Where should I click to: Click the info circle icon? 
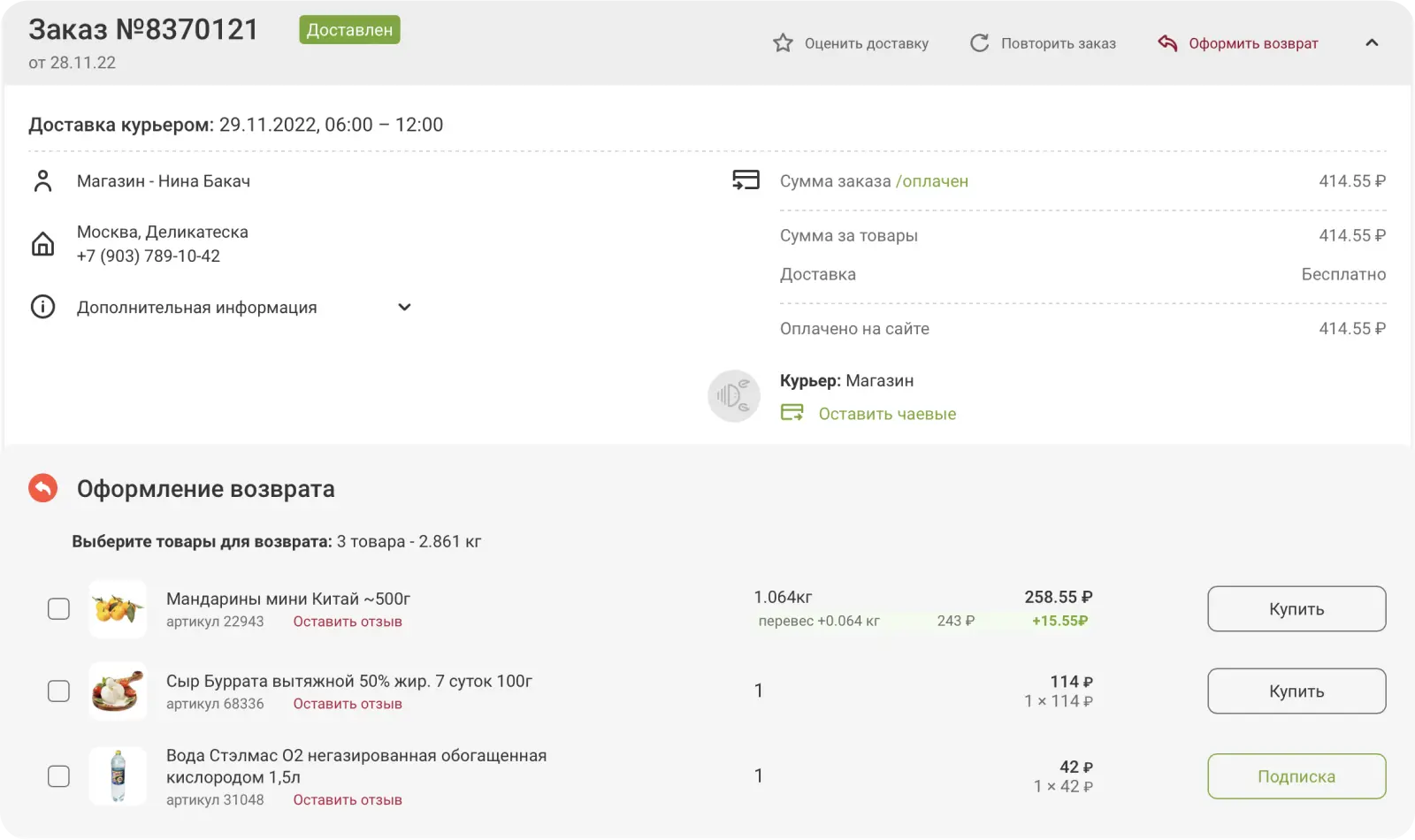pyautogui.click(x=42, y=307)
